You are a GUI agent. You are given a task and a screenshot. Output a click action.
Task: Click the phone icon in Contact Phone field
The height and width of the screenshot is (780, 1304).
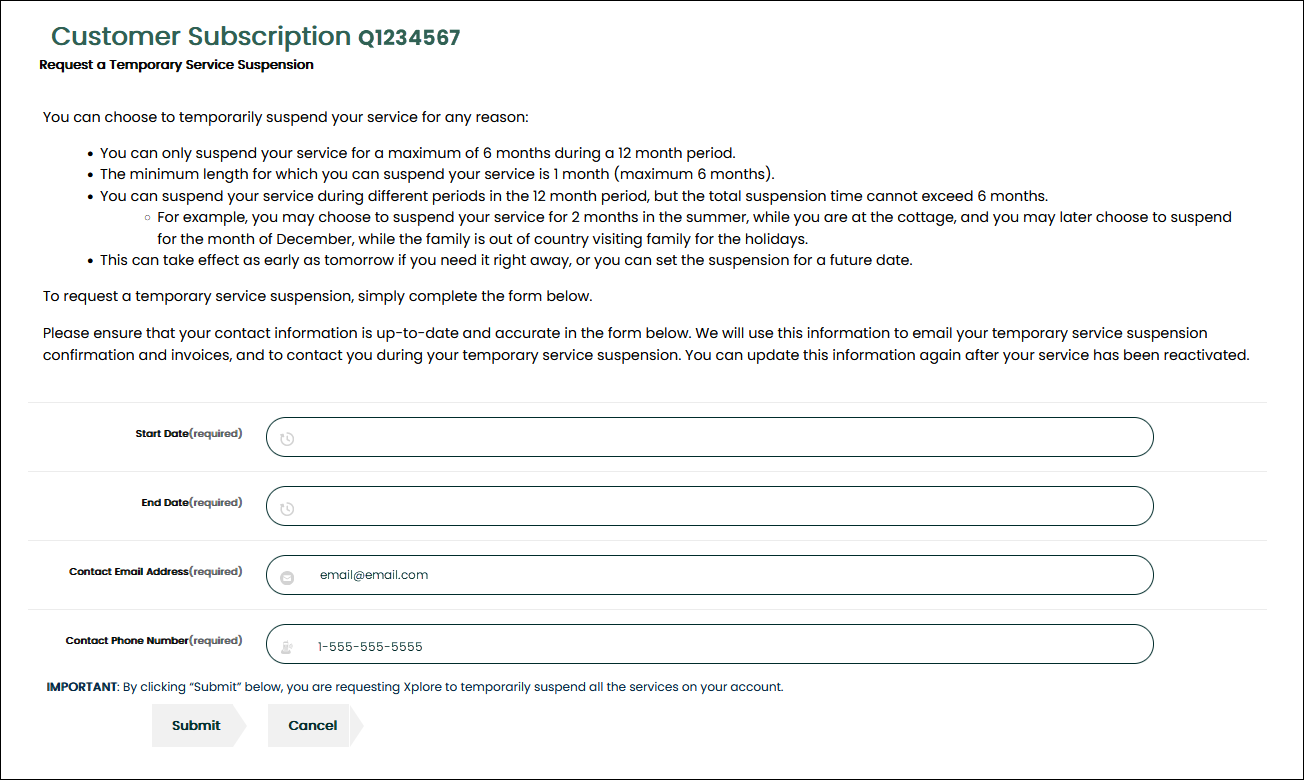(287, 646)
